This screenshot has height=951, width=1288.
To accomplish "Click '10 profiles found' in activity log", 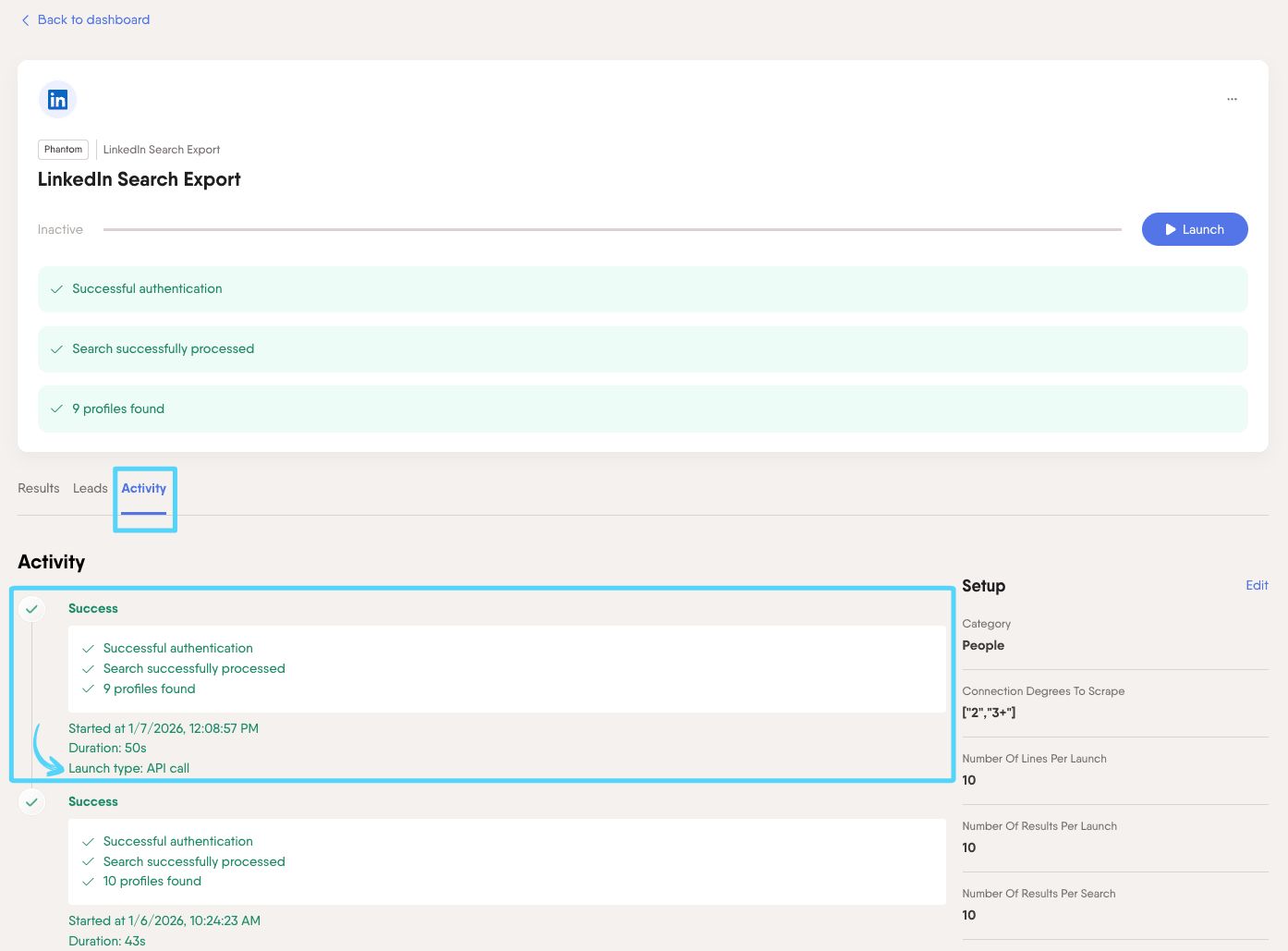I will tap(152, 881).
